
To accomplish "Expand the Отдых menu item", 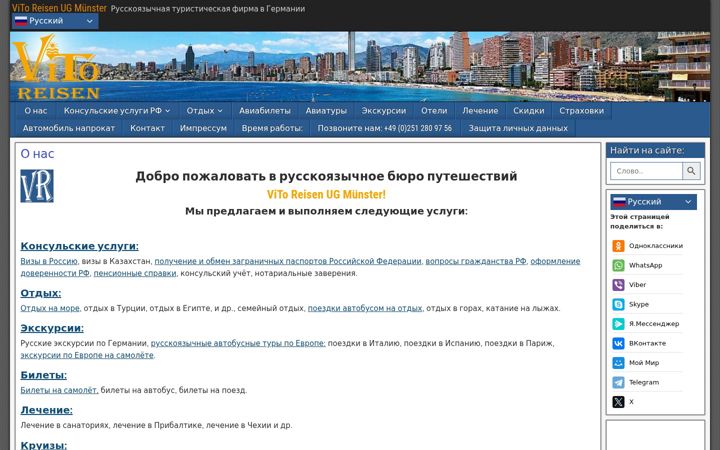I will tap(204, 111).
